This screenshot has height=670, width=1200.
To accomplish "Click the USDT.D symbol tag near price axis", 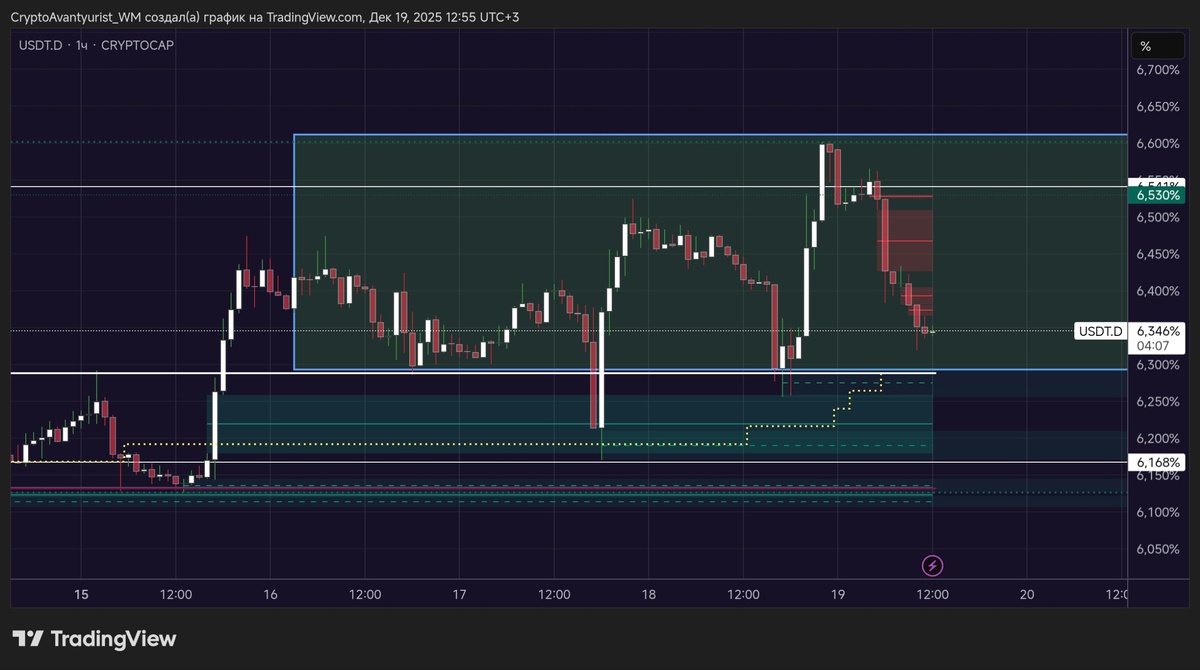I will click(1101, 331).
